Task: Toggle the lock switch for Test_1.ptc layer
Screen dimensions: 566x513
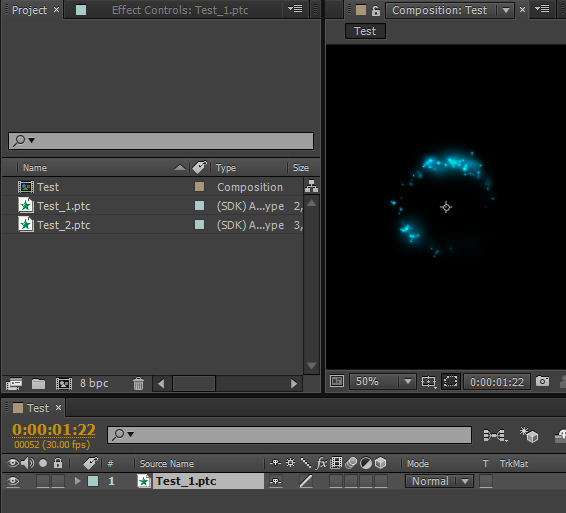Action: click(x=58, y=481)
